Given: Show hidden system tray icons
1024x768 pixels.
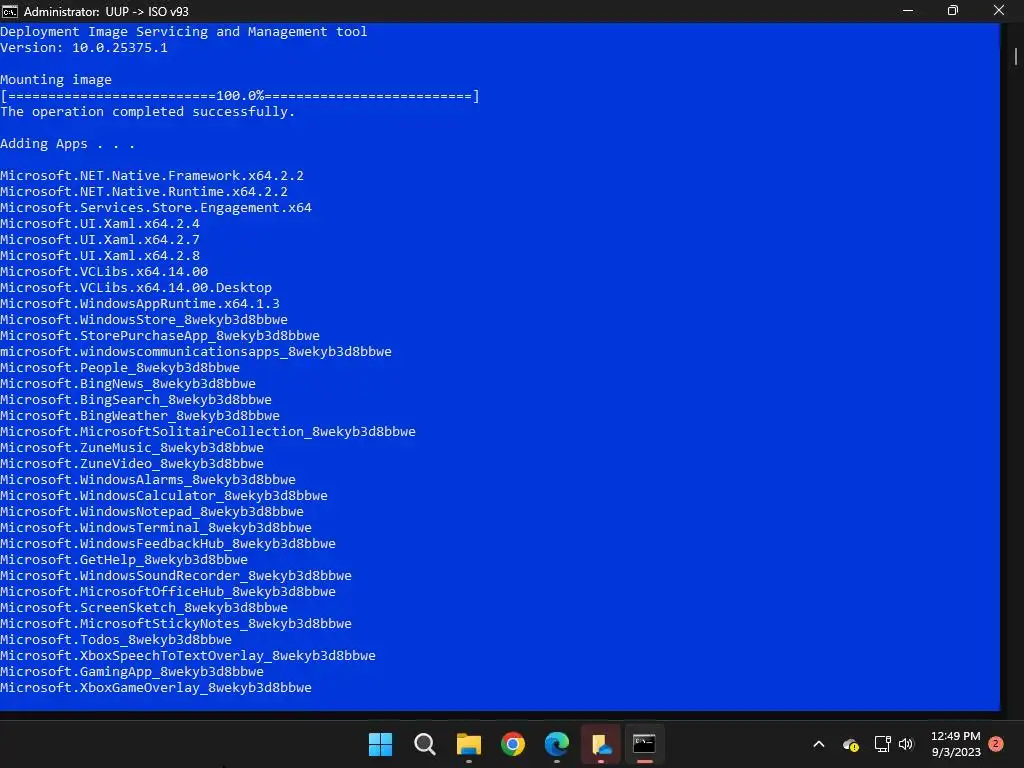Looking at the screenshot, I should (819, 744).
